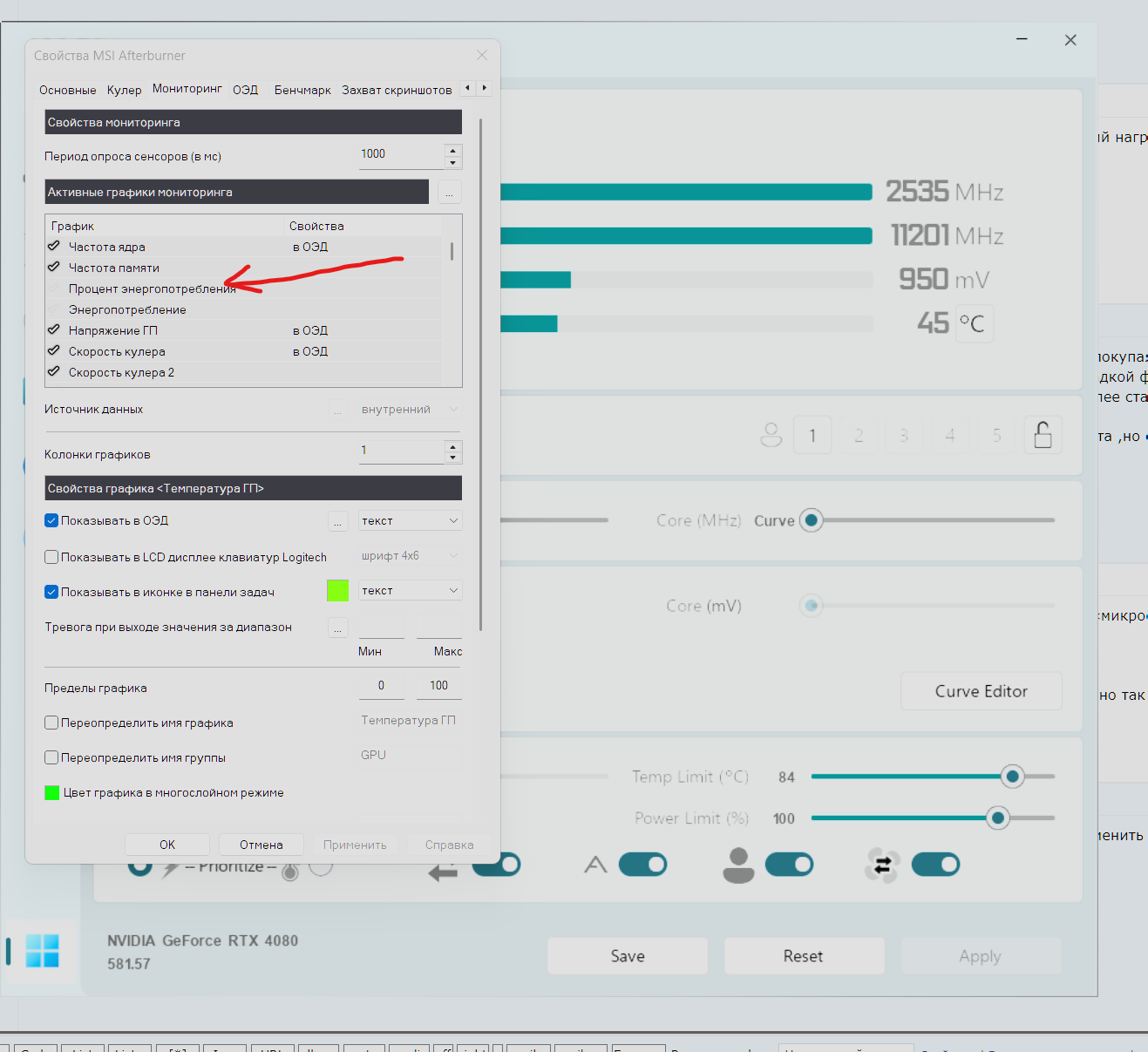Select profile slot 1
This screenshot has height=1052, width=1148.
click(812, 435)
